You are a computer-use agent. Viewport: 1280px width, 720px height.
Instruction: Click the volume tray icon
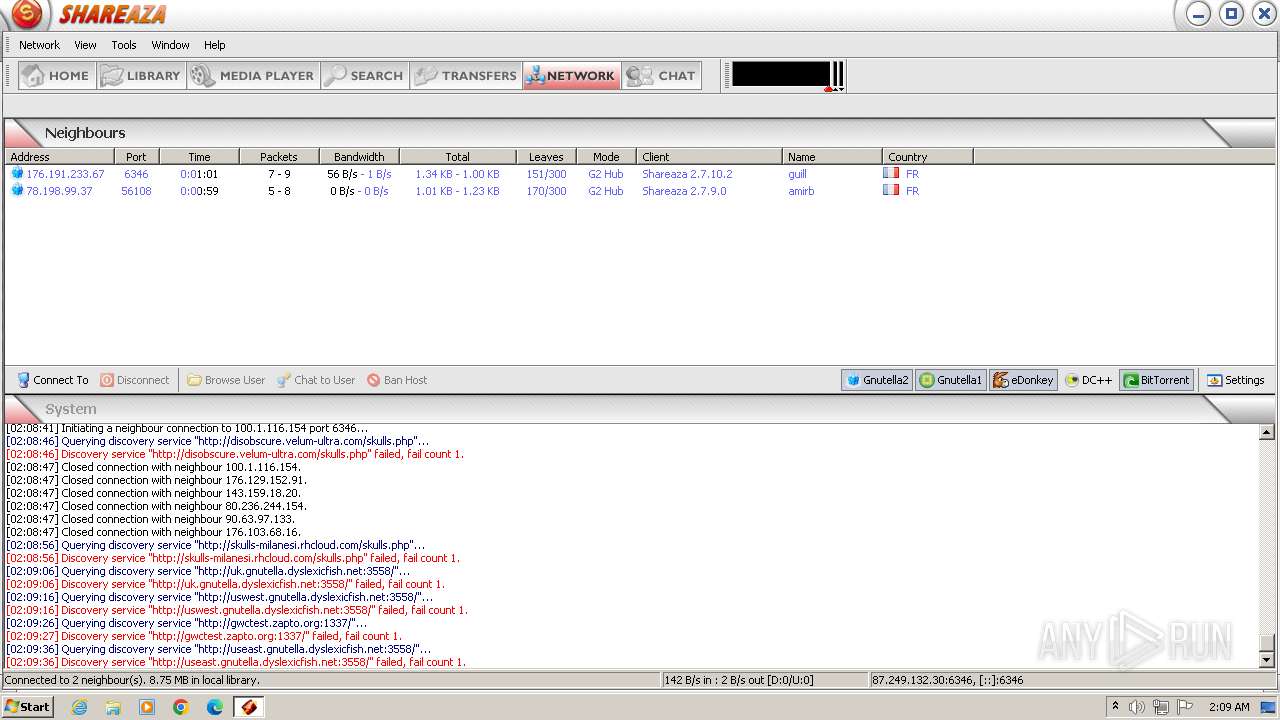point(1137,707)
